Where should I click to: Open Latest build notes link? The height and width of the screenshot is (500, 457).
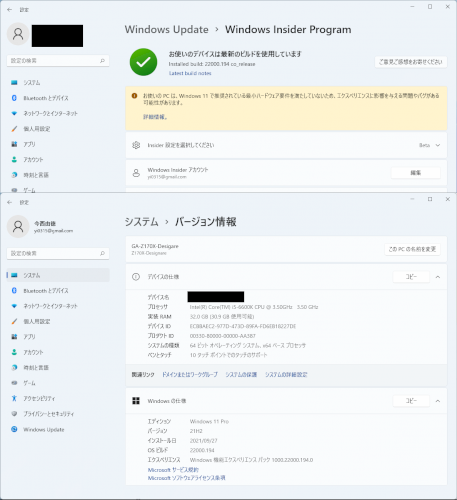tap(190, 73)
